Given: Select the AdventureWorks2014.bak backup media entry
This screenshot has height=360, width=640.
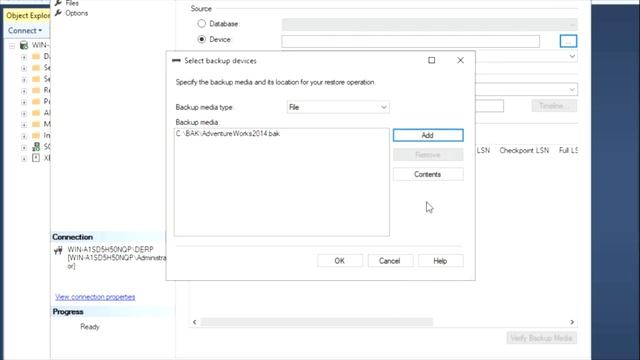Looking at the screenshot, I should [x=228, y=133].
